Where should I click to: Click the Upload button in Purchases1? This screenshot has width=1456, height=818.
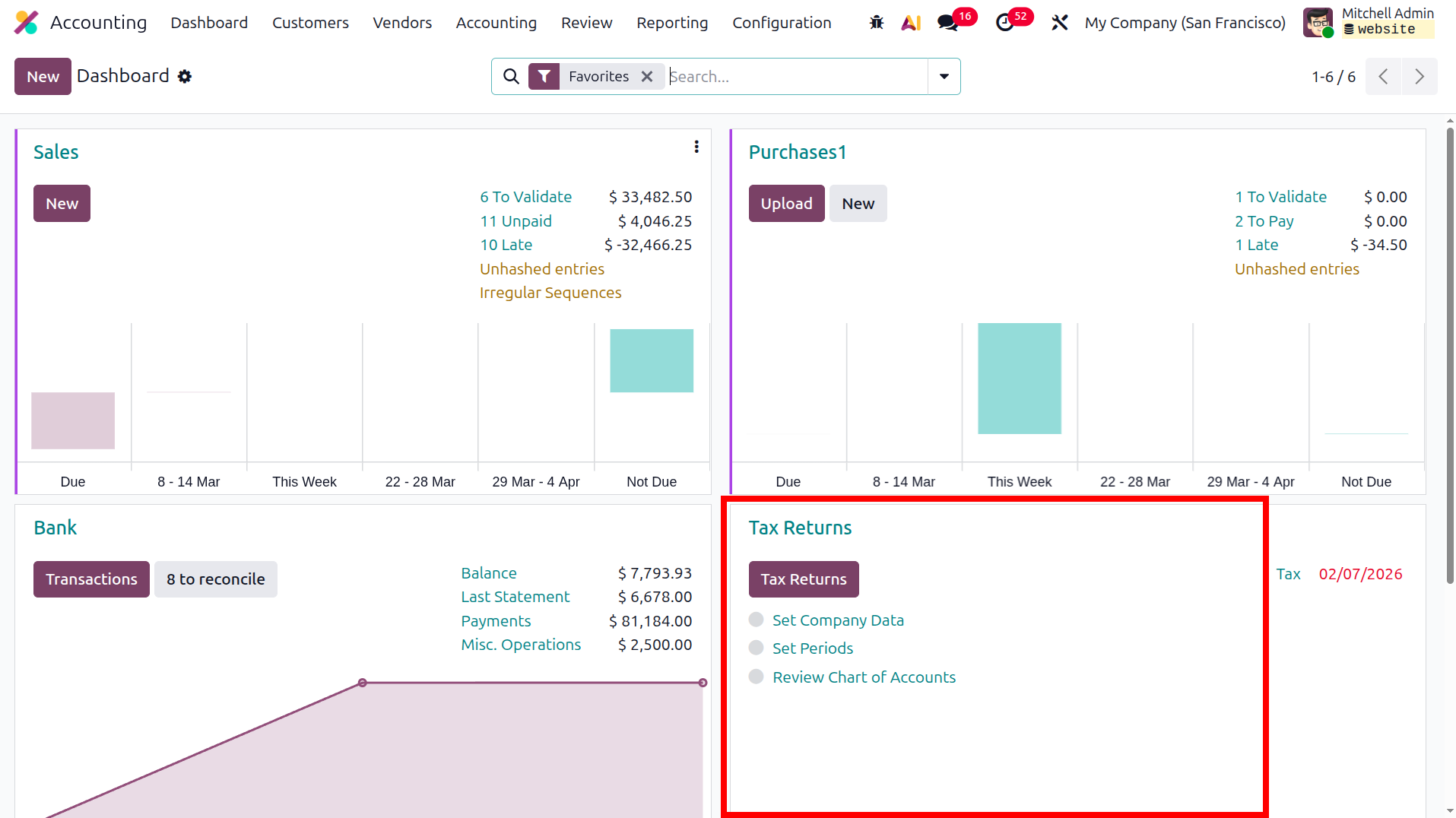point(786,204)
